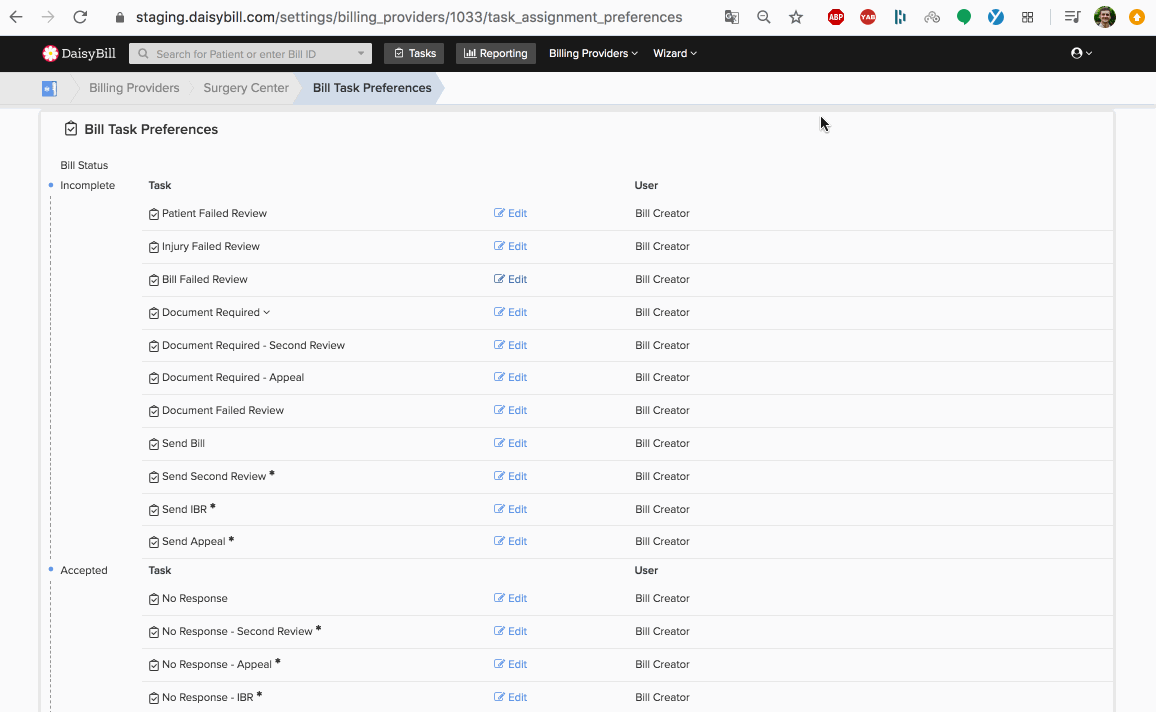Click the task icon beside No Response
This screenshot has width=1156, height=712.
[153, 599]
